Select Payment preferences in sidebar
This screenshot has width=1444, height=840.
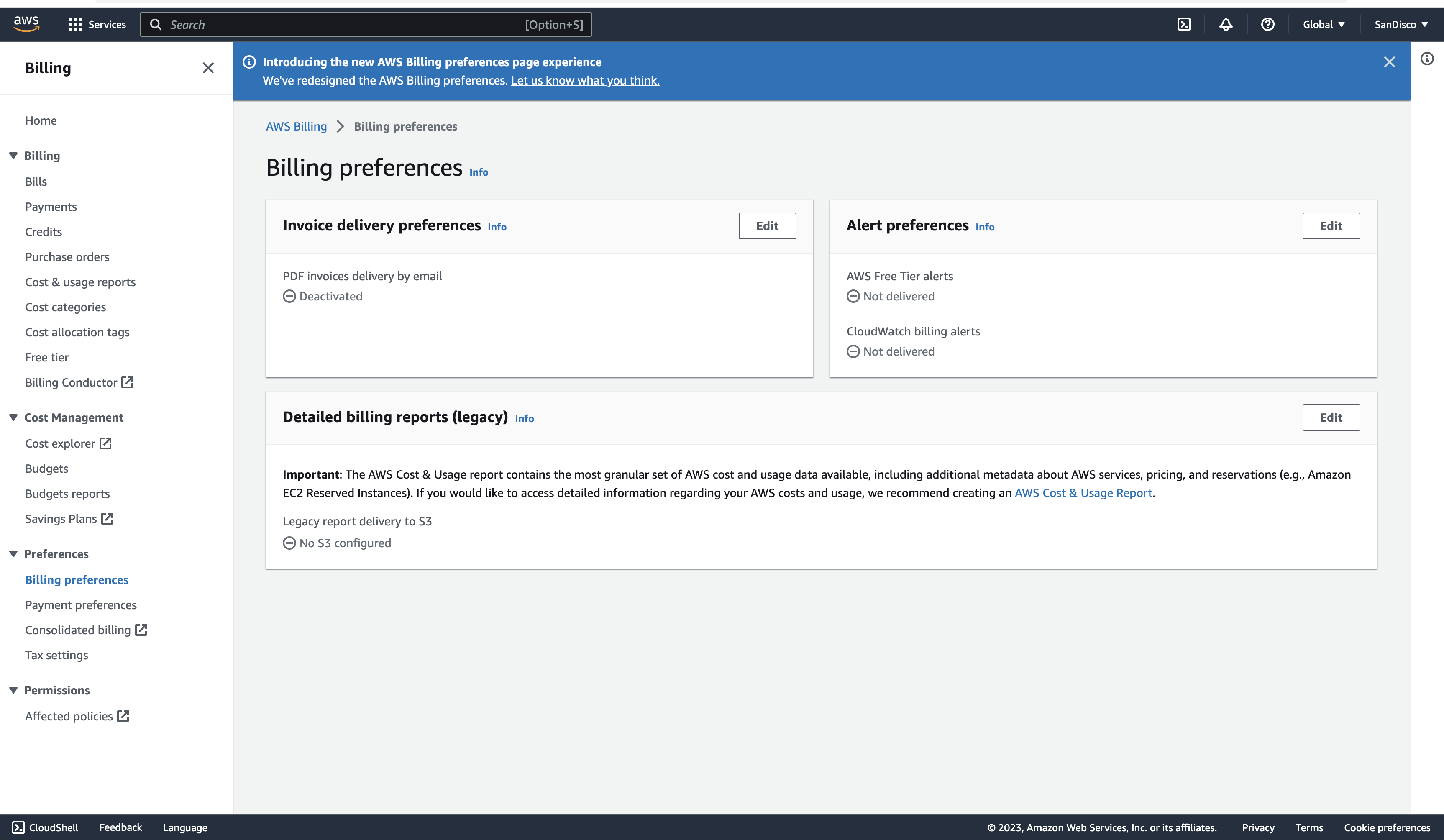(x=81, y=604)
